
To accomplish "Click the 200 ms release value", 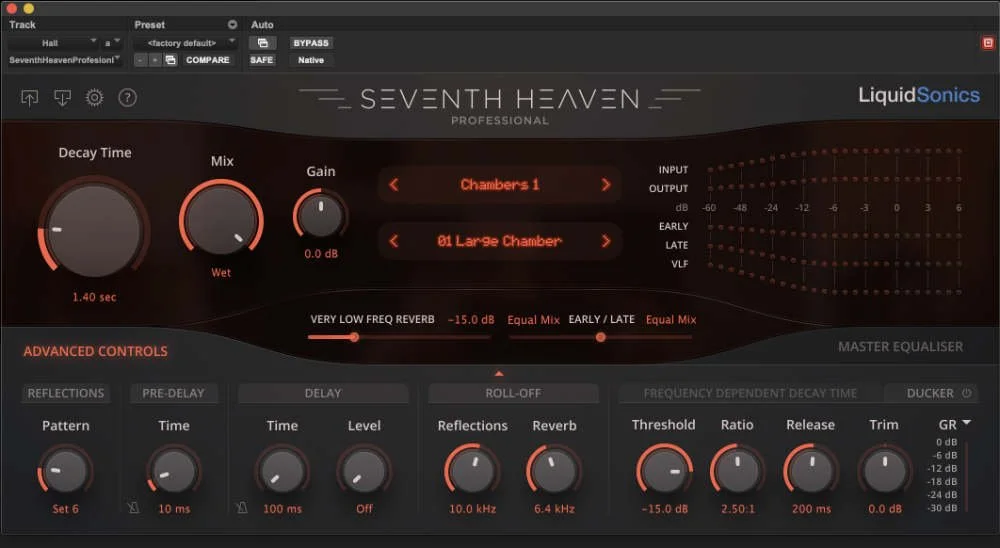I will 811,509.
